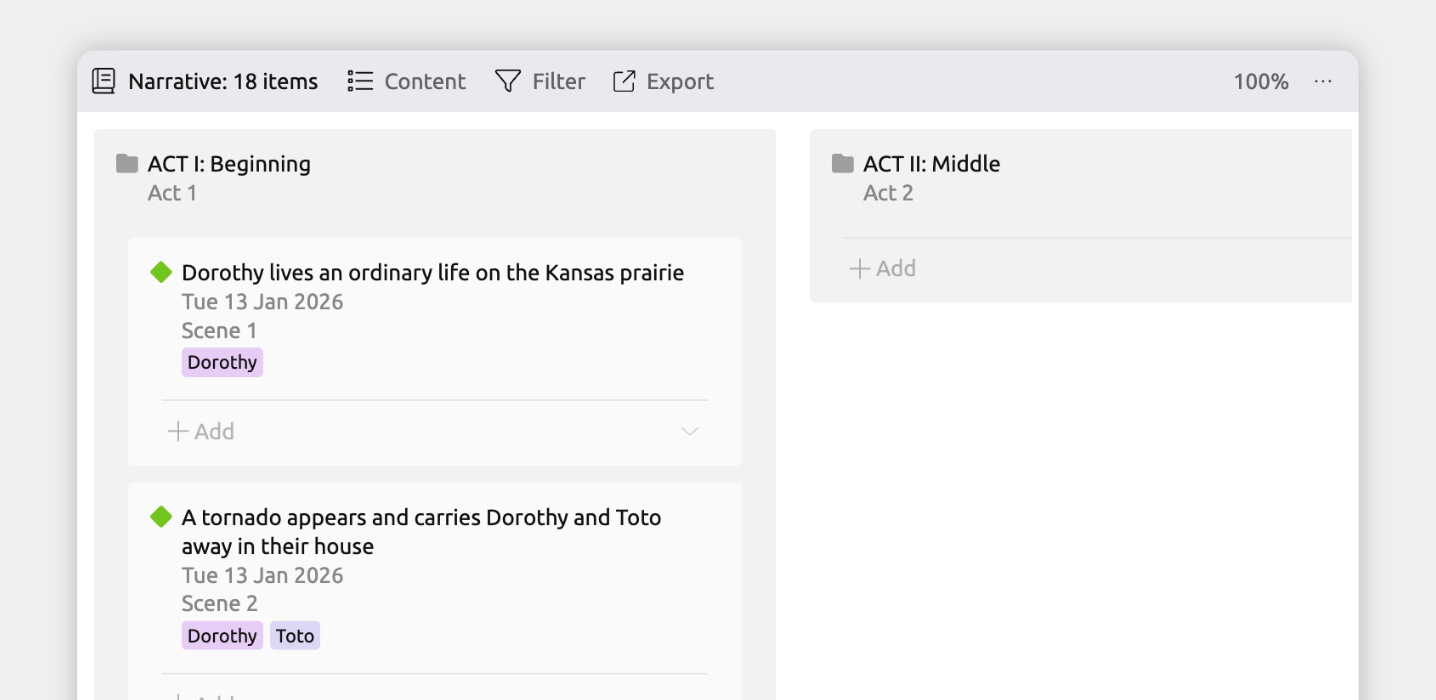
Task: Open the 'Dorothy lives an ordinary life' scene title
Action: (433, 272)
